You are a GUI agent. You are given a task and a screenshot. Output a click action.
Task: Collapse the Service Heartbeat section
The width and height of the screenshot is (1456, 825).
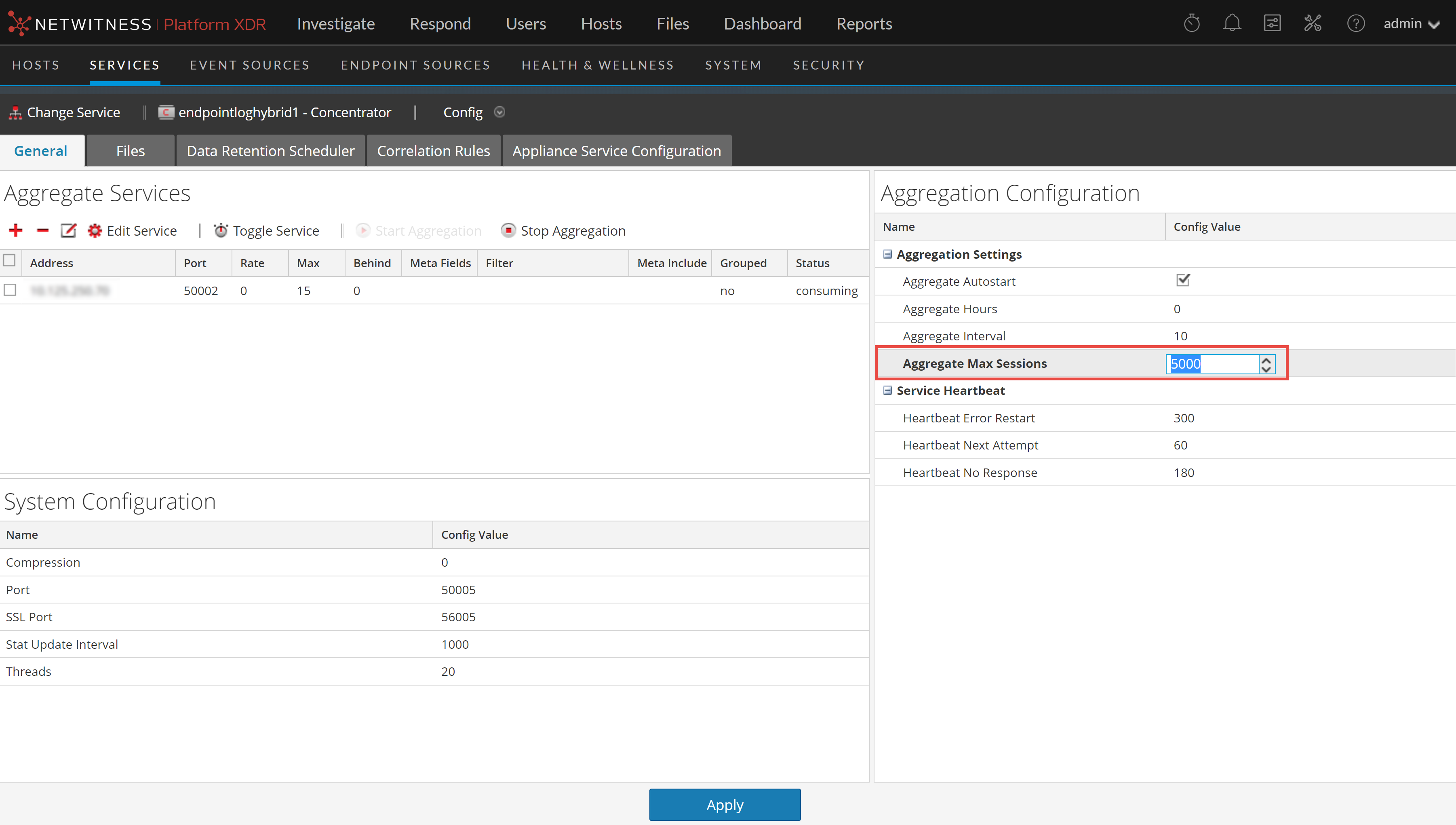point(887,390)
